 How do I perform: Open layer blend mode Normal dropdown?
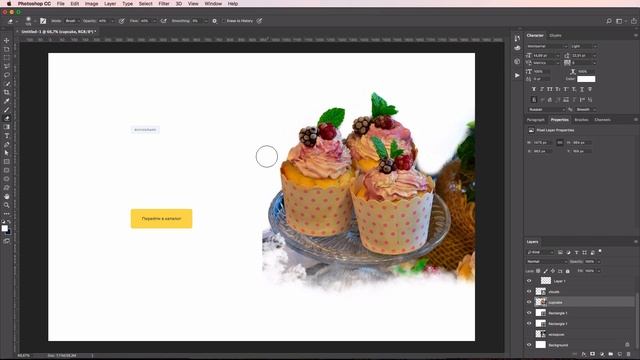click(547, 262)
